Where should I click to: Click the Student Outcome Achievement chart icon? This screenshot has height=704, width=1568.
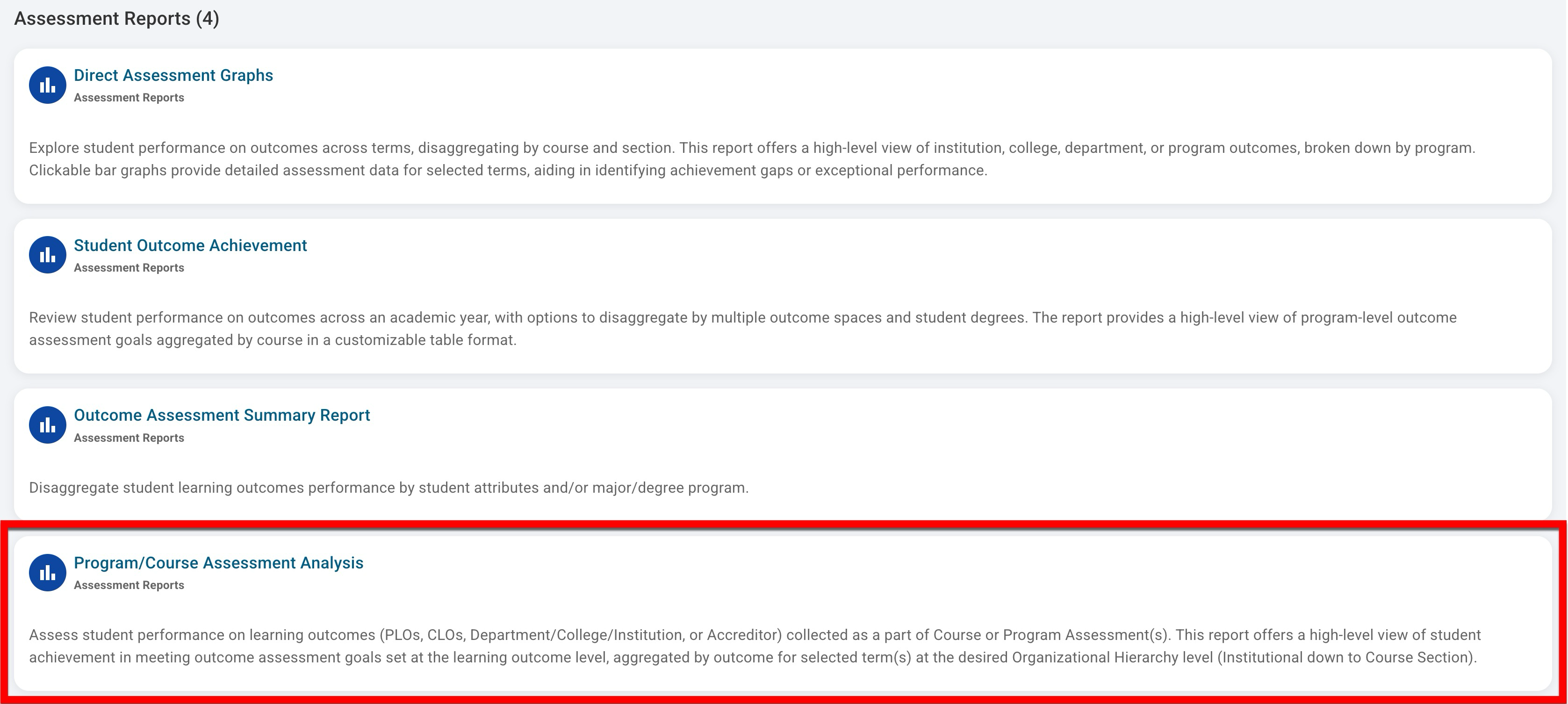[x=48, y=255]
